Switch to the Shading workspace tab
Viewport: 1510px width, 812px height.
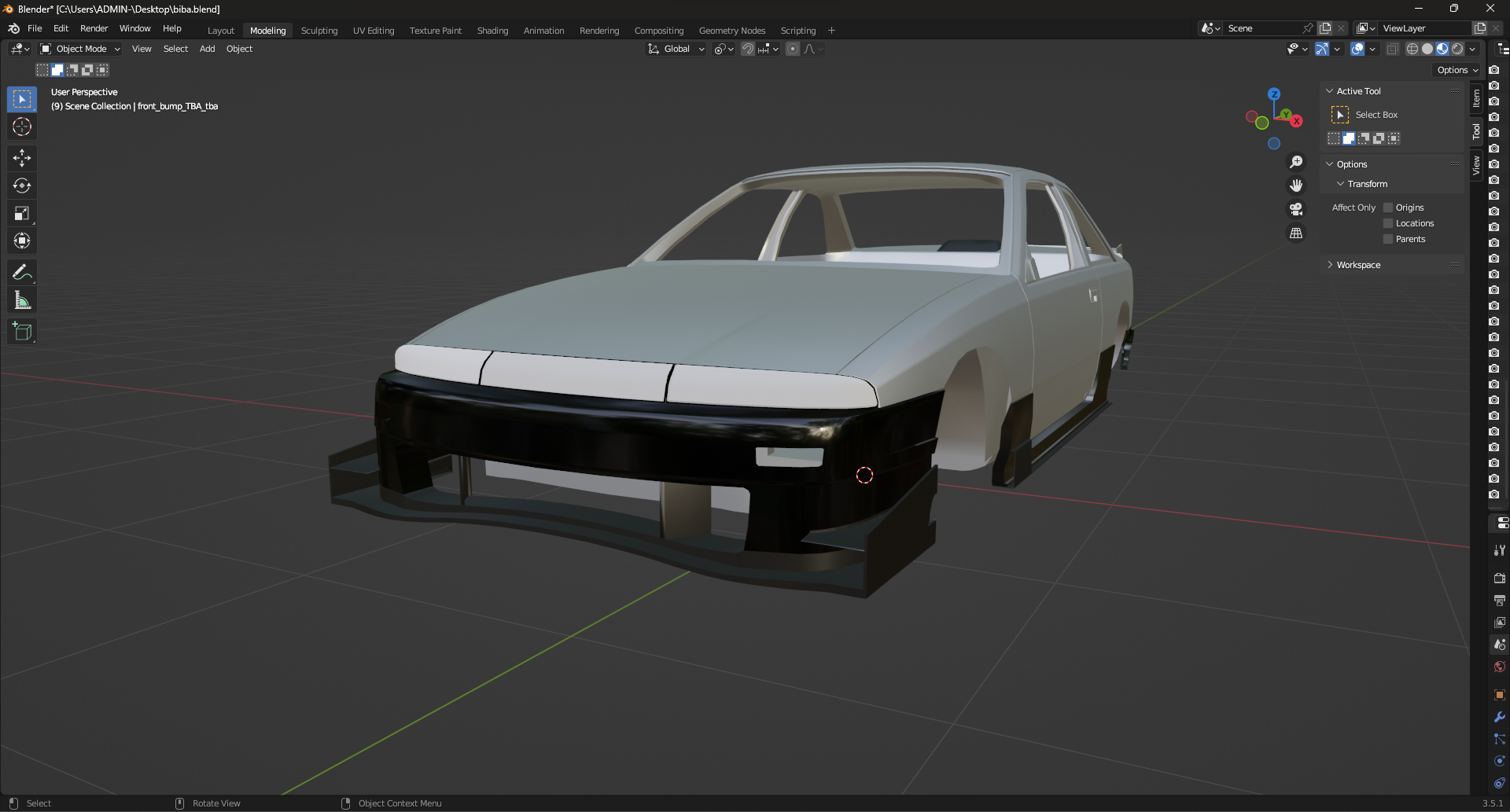[492, 31]
